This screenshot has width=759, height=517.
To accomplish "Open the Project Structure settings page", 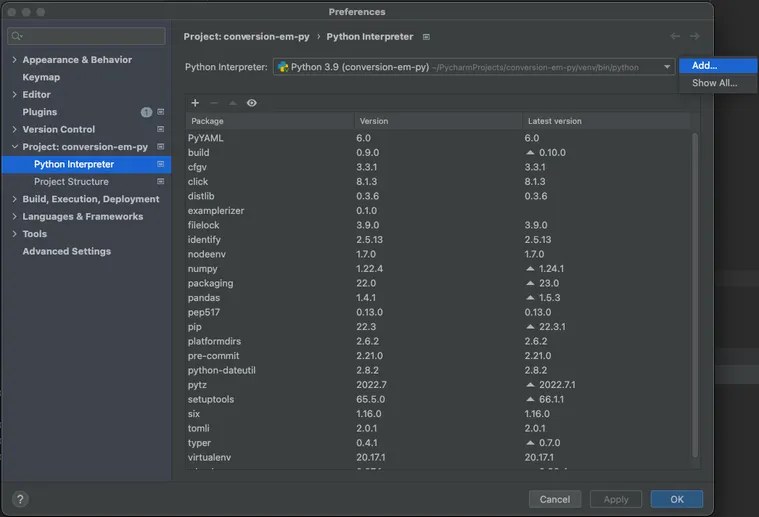I will (x=71, y=182).
